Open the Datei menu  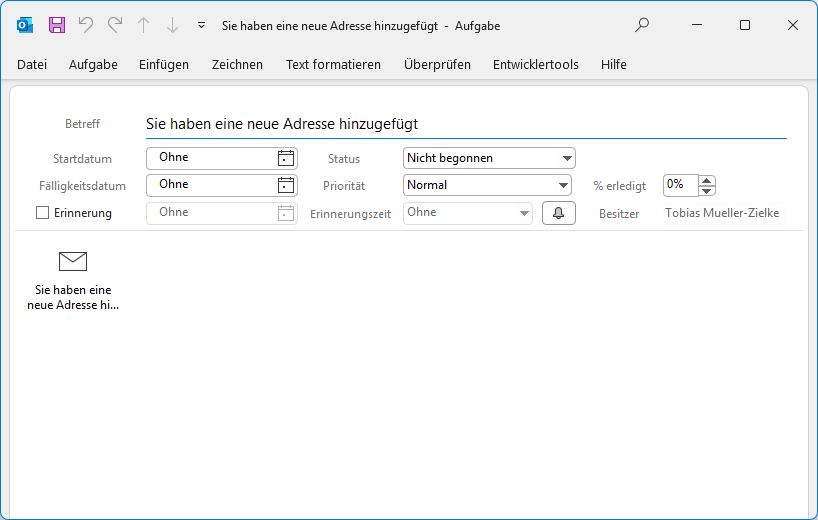pos(32,64)
